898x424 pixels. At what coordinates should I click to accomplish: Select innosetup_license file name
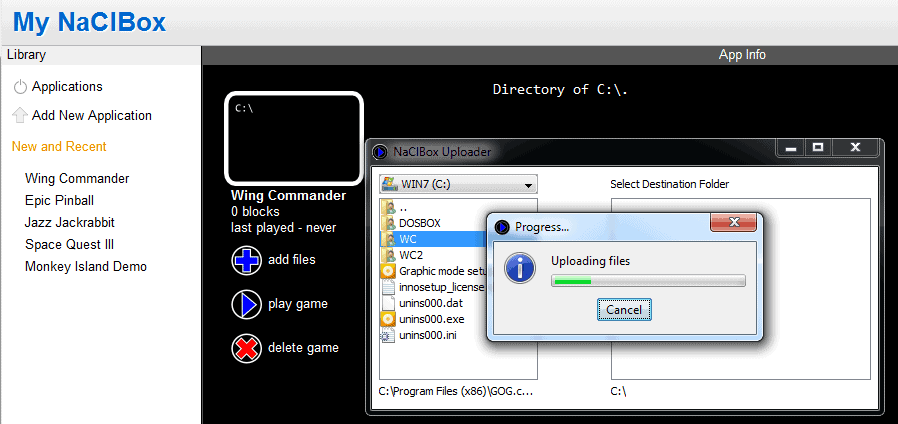[442, 287]
